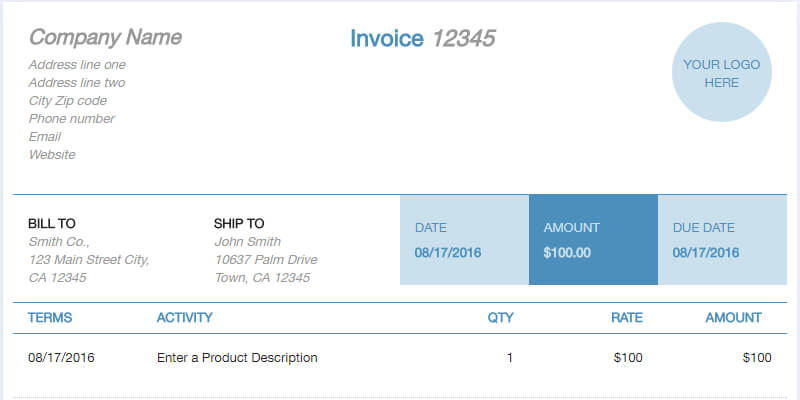Click the Invoice 12345 title
Viewport: 800px width, 400px height.
point(422,39)
